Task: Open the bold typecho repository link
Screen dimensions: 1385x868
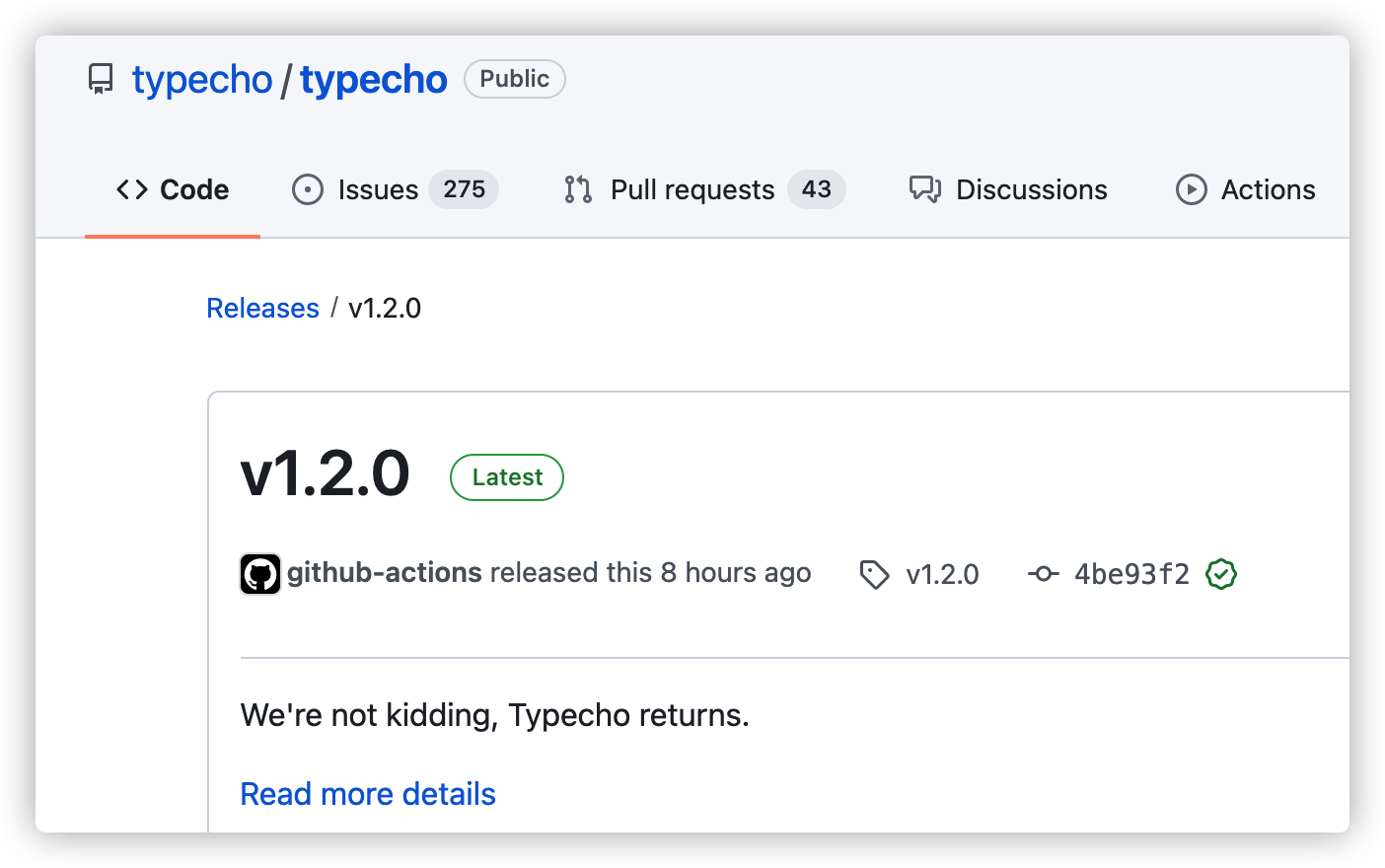Action: click(x=374, y=80)
